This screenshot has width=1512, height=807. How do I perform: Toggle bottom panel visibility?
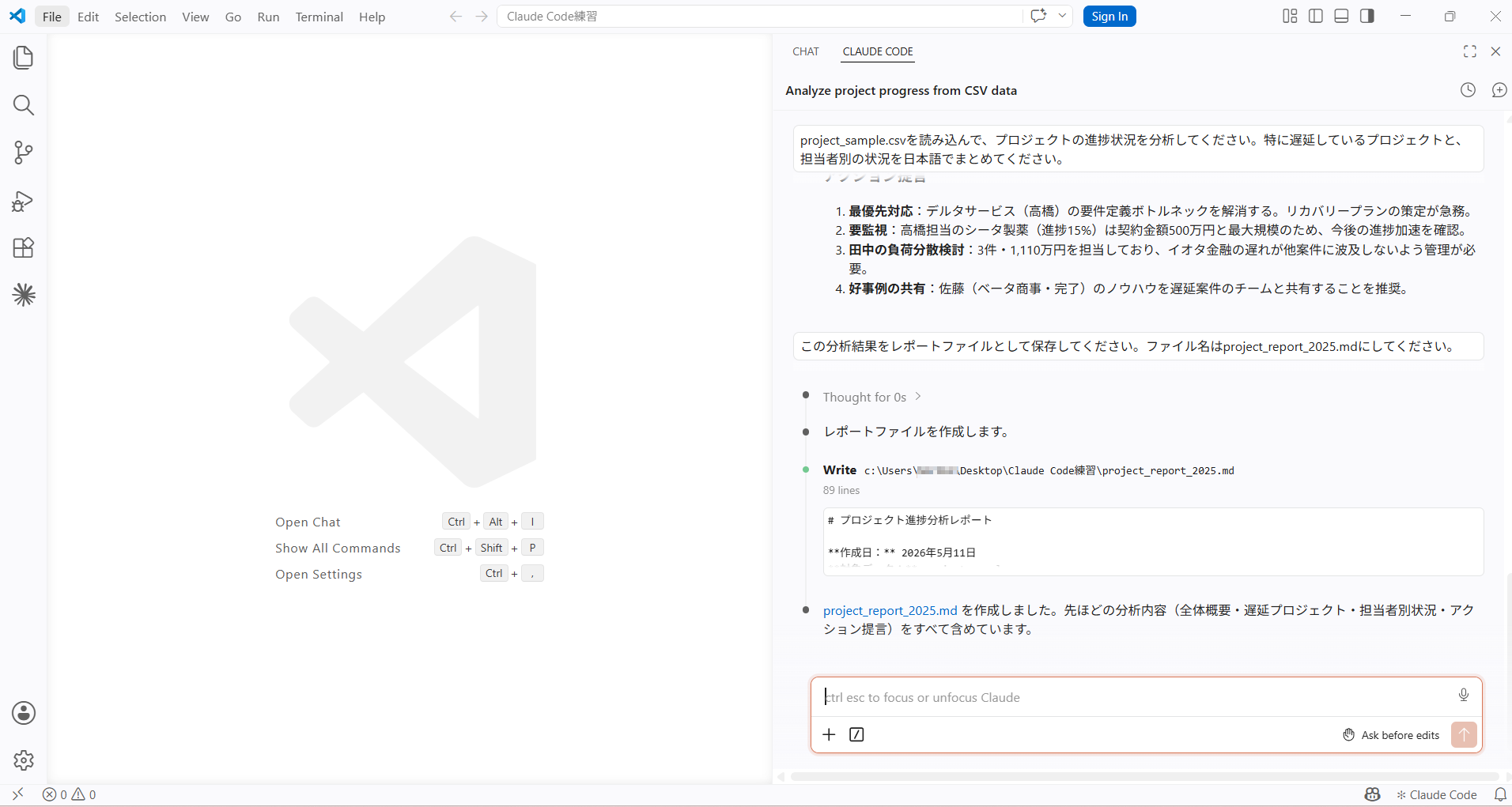1341,16
